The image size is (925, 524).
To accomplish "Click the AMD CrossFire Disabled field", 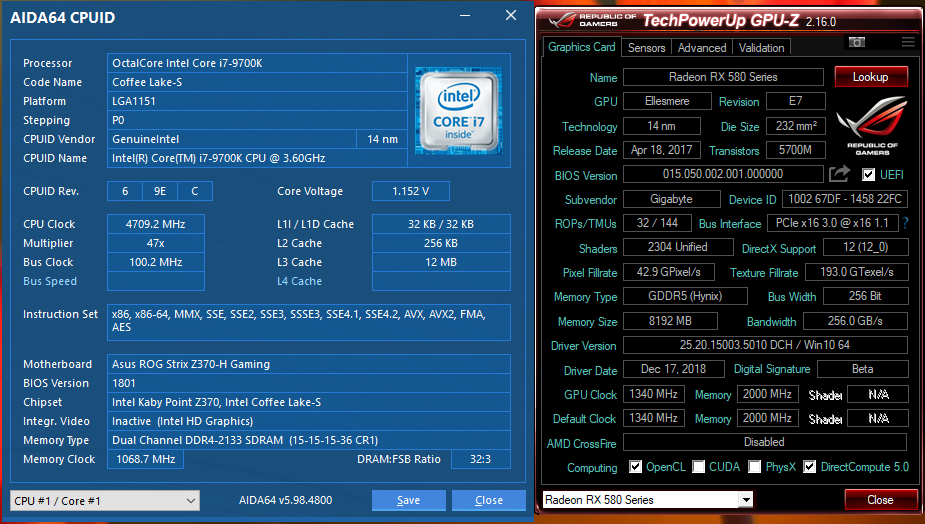I will coord(765,442).
